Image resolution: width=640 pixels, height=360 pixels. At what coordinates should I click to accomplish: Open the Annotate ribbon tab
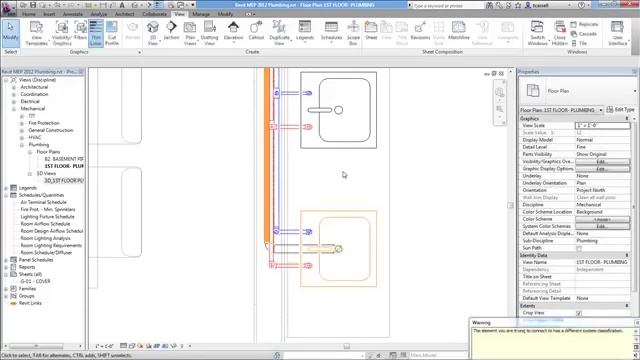(73, 14)
